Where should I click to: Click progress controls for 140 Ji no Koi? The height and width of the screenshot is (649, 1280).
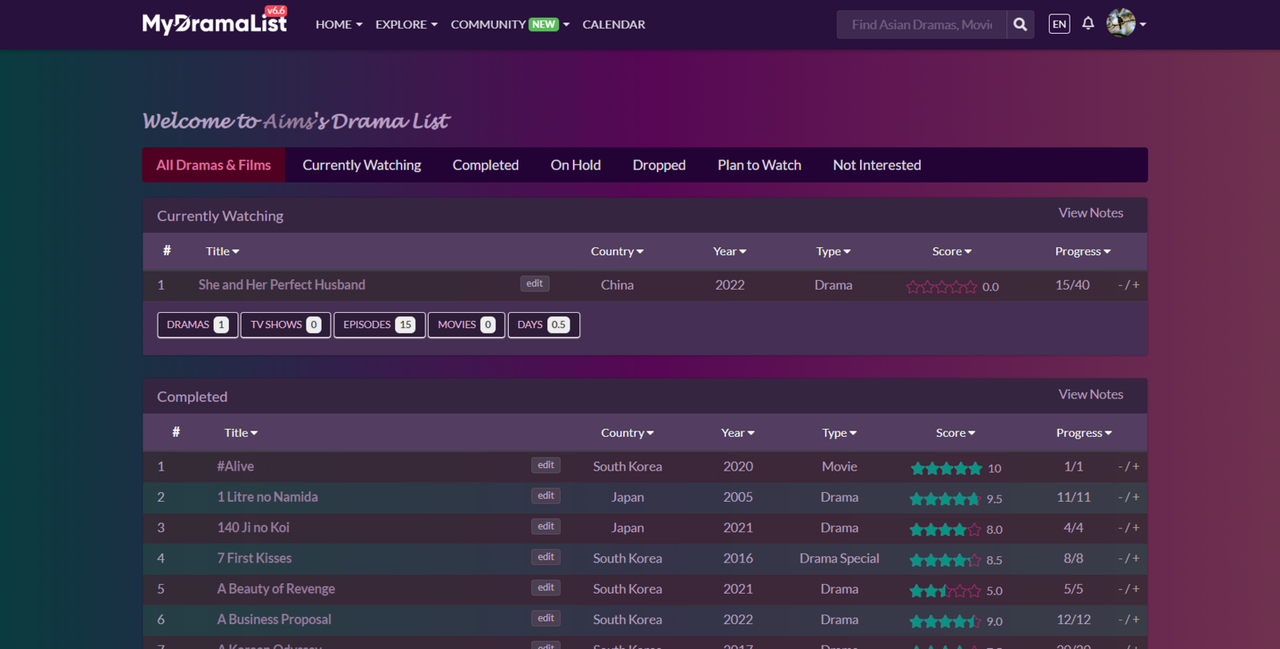(x=1129, y=527)
